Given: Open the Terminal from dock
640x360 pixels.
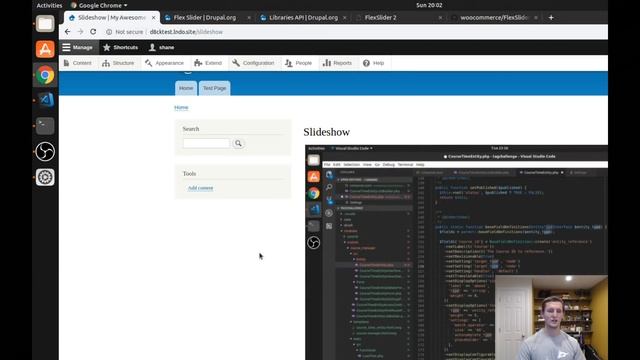Looking at the screenshot, I should pos(45,126).
